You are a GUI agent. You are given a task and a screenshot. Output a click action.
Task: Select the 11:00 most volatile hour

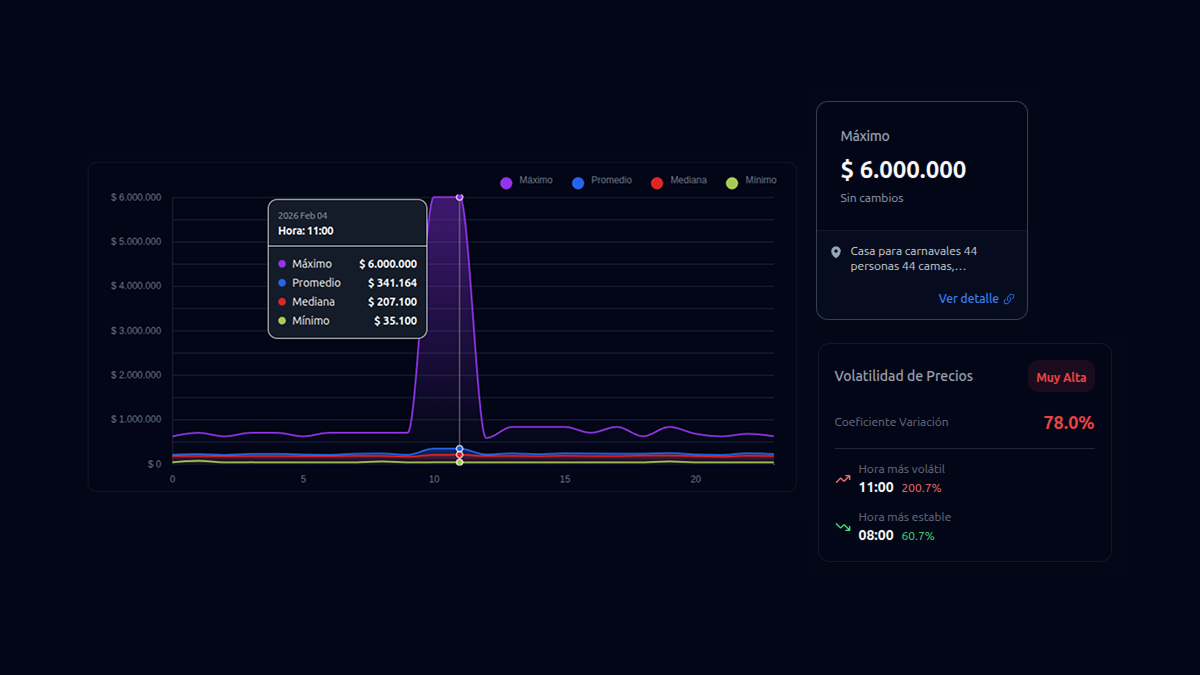876,488
